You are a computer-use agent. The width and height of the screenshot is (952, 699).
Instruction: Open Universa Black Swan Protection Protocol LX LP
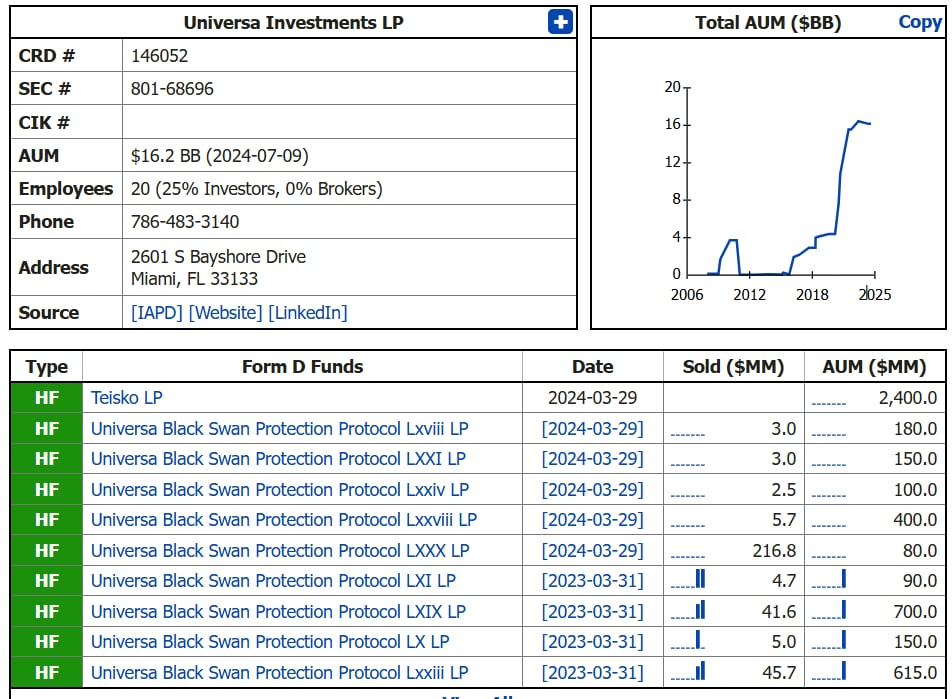pos(270,642)
